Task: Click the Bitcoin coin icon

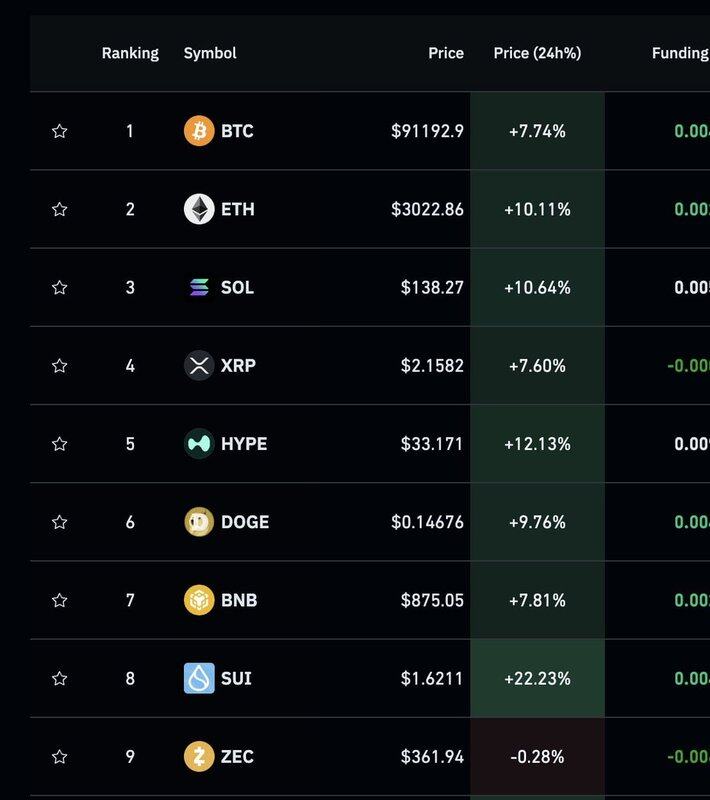Action: (199, 131)
